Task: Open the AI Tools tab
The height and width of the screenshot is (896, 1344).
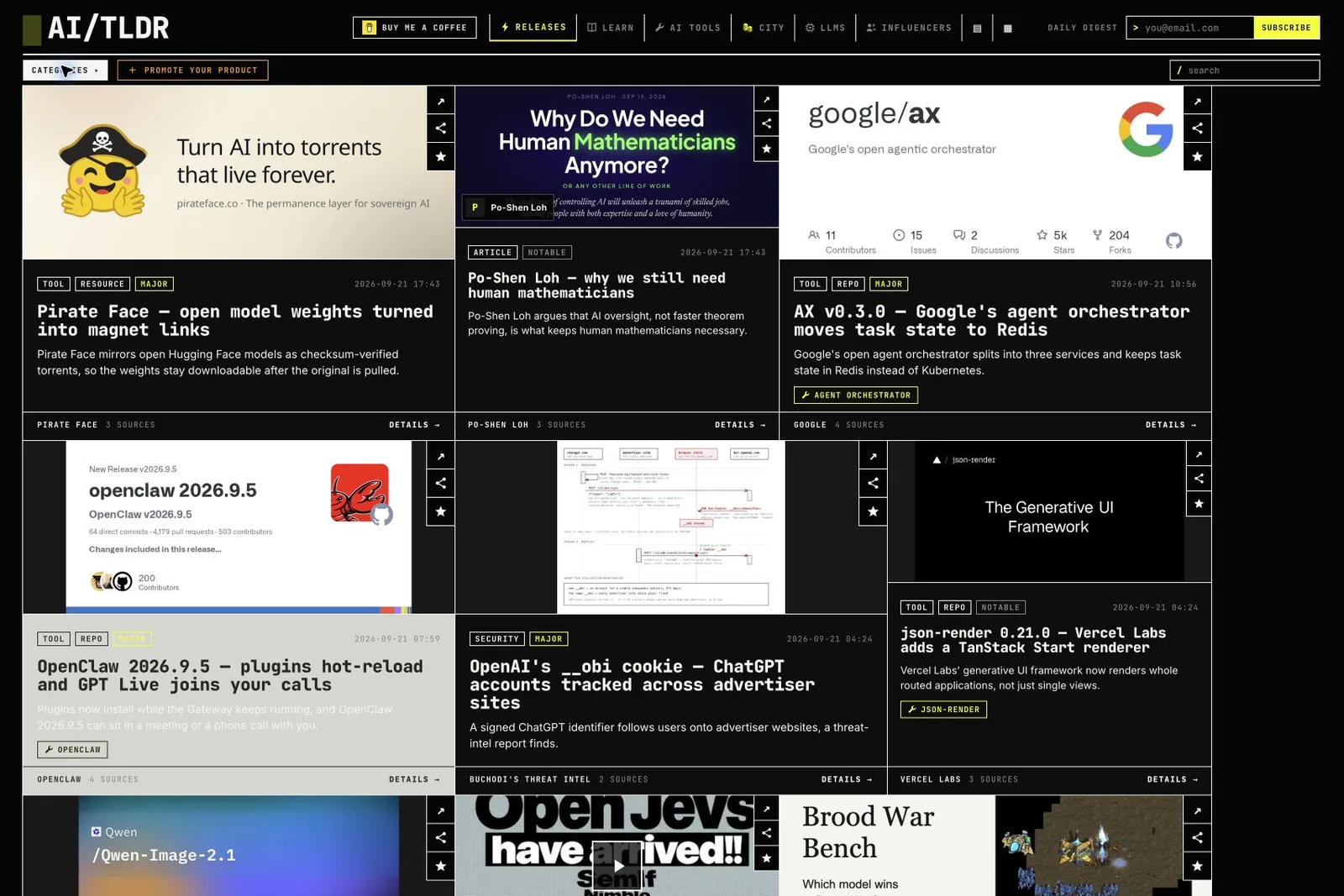Action: click(x=688, y=28)
